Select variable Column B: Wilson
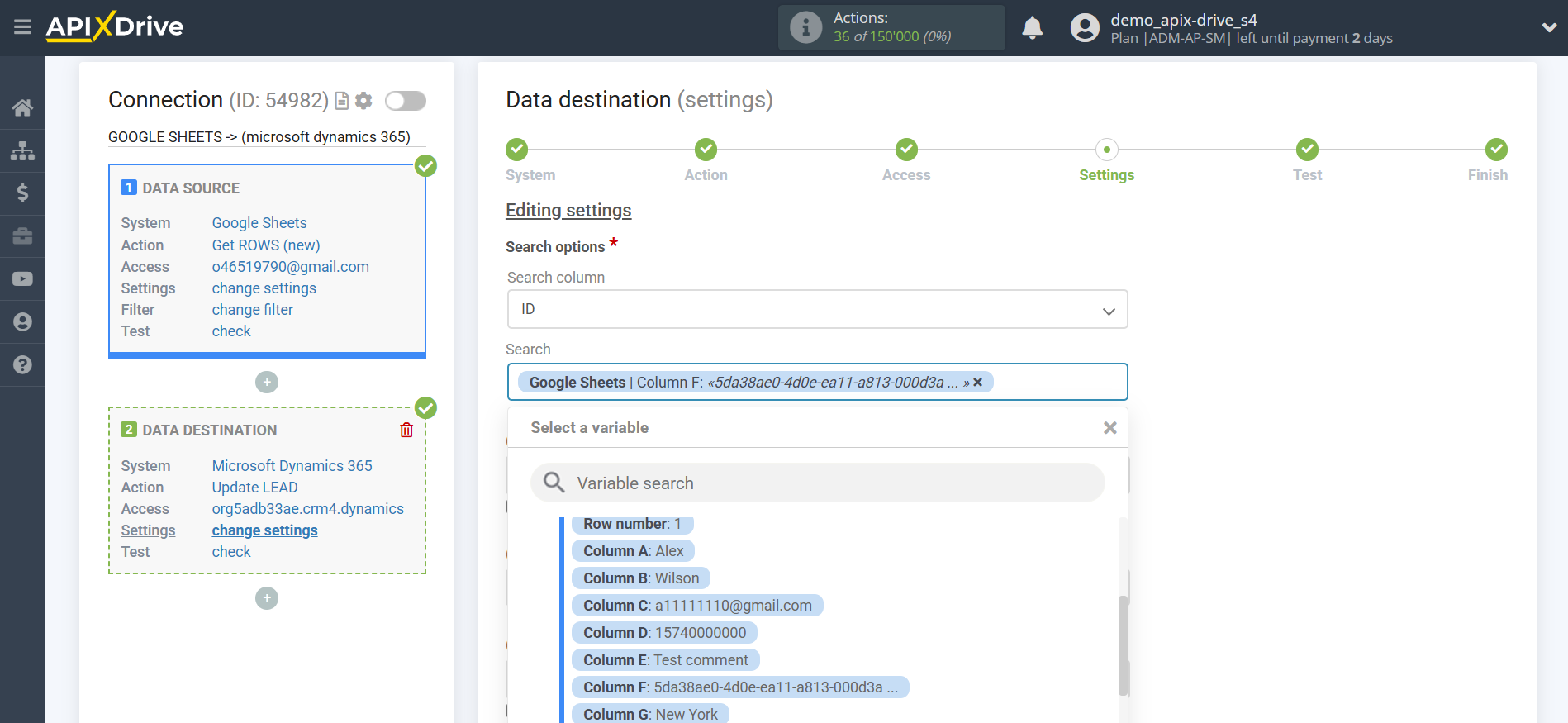This screenshot has width=1568, height=723. (x=641, y=578)
